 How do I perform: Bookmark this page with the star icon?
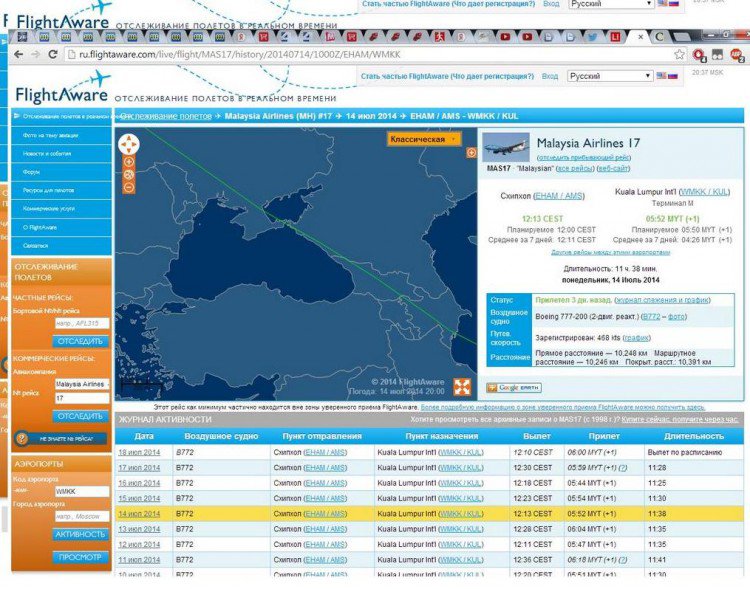coord(680,54)
